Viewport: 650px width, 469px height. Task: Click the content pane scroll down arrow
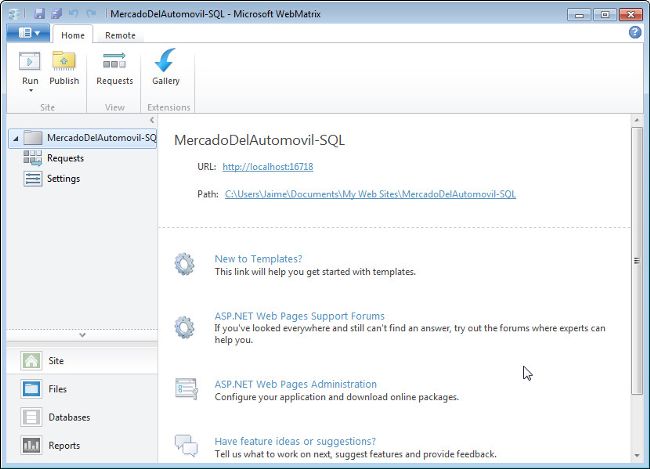coord(637,455)
